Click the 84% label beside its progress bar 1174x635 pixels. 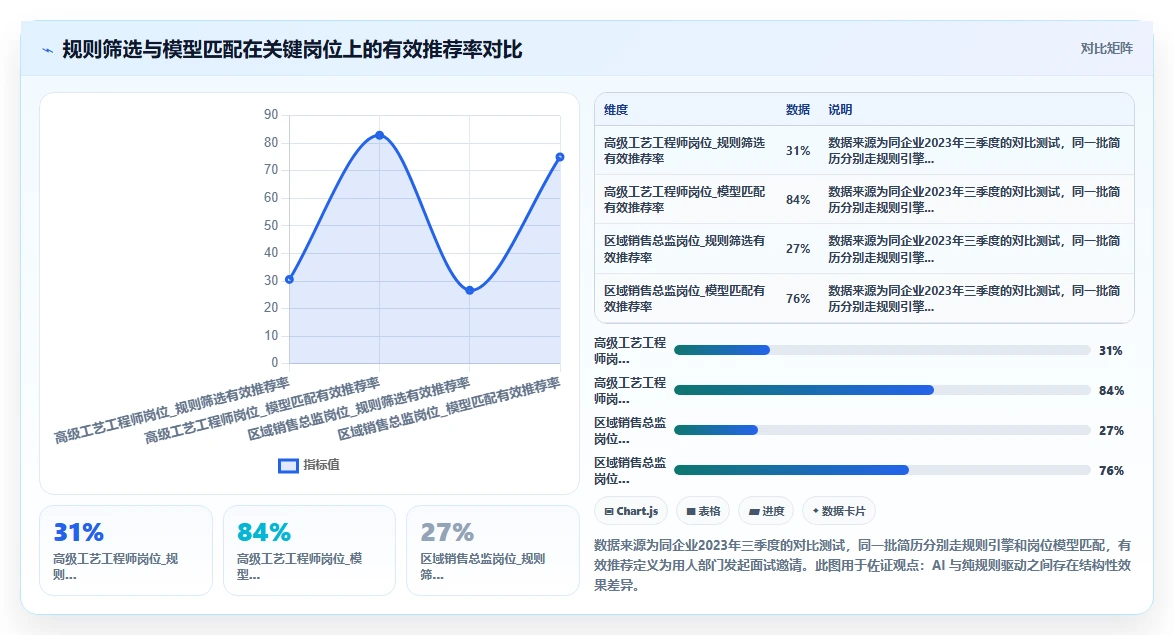(x=1111, y=391)
